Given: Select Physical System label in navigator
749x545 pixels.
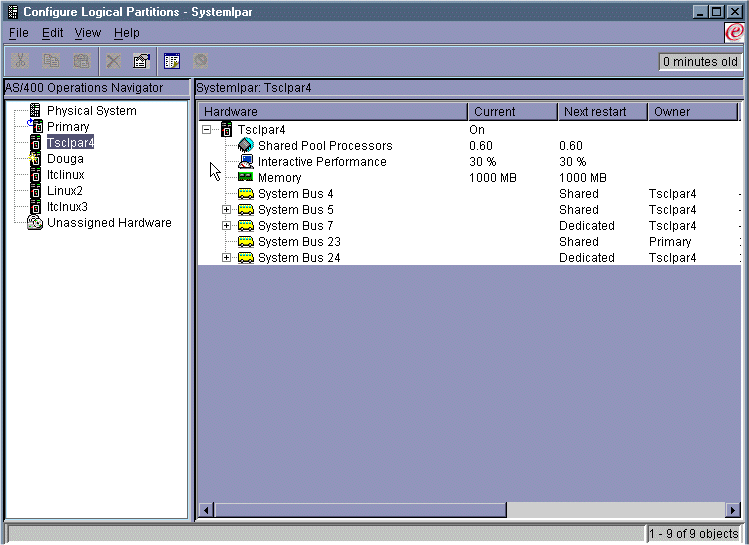Looking at the screenshot, I should tap(92, 110).
